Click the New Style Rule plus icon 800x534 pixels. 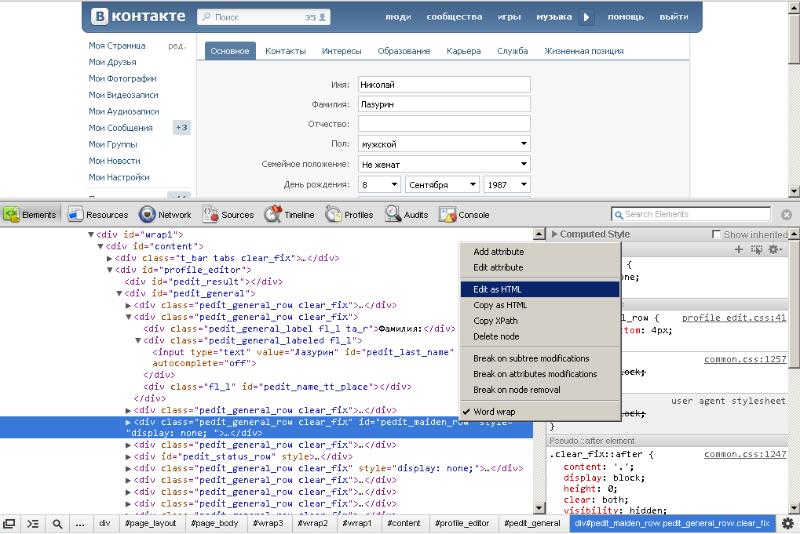pyautogui.click(x=739, y=249)
